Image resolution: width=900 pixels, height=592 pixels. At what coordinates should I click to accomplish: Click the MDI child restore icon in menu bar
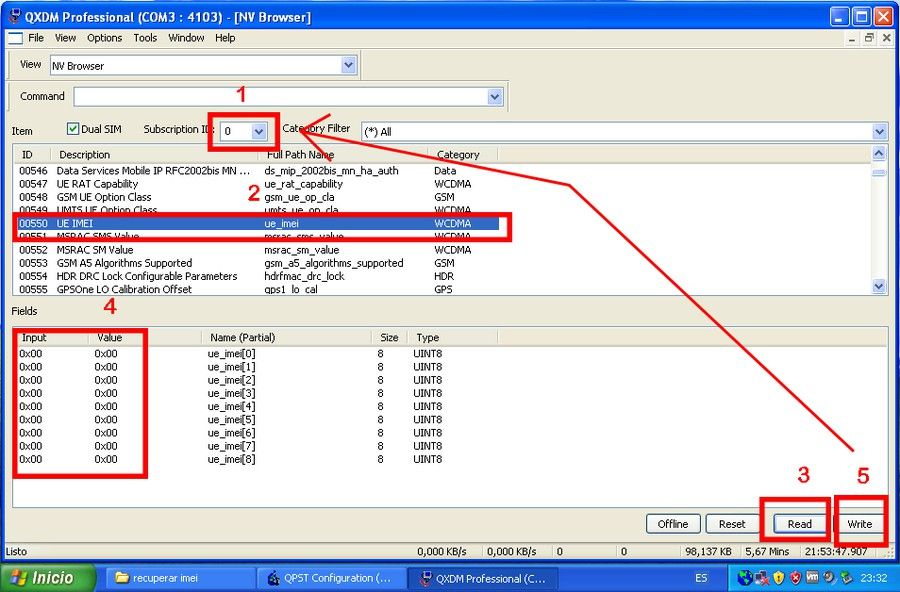coord(869,38)
